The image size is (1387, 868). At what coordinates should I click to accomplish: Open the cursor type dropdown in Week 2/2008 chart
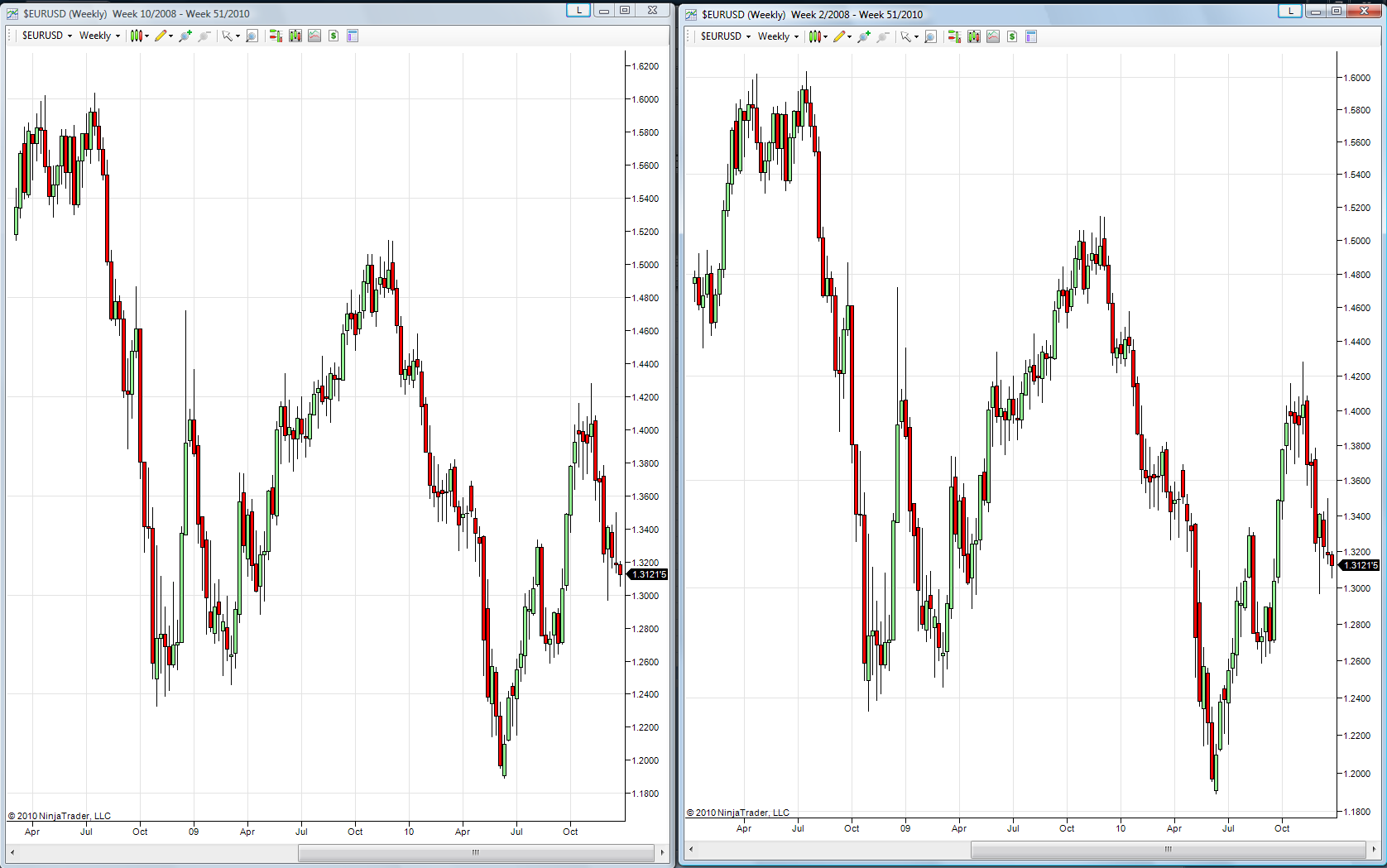click(x=909, y=36)
